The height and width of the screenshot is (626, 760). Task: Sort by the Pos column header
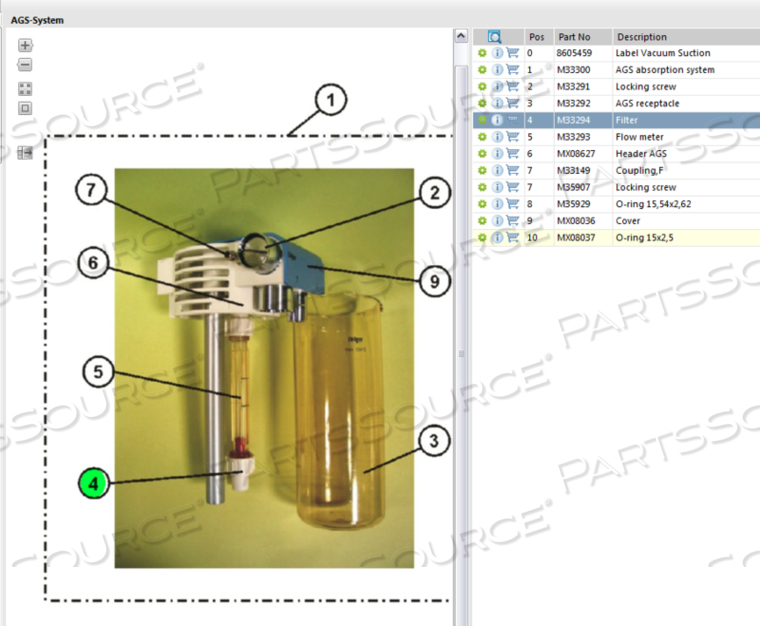[x=537, y=37]
